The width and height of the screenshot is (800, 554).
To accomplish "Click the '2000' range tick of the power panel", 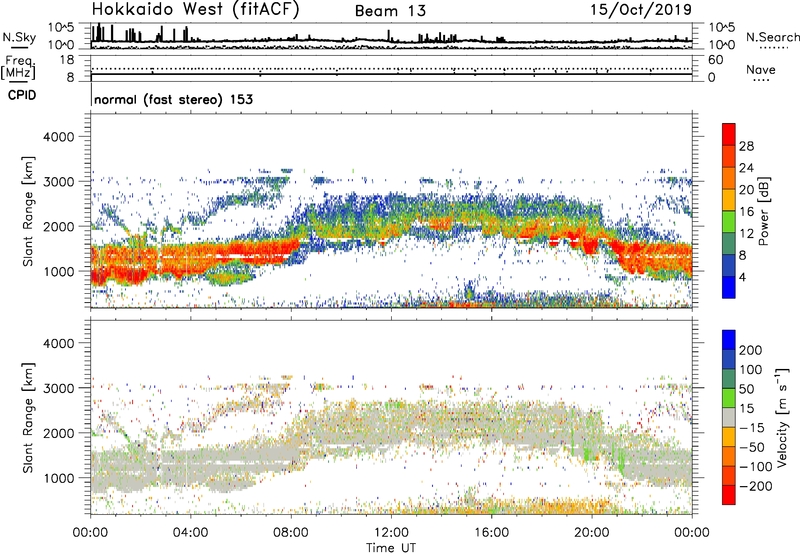I will coord(58,226).
